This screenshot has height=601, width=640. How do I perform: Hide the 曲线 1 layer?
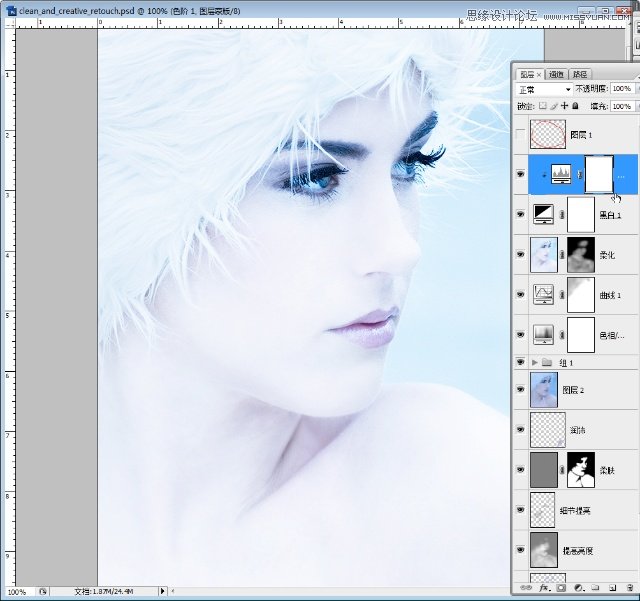pos(520,294)
